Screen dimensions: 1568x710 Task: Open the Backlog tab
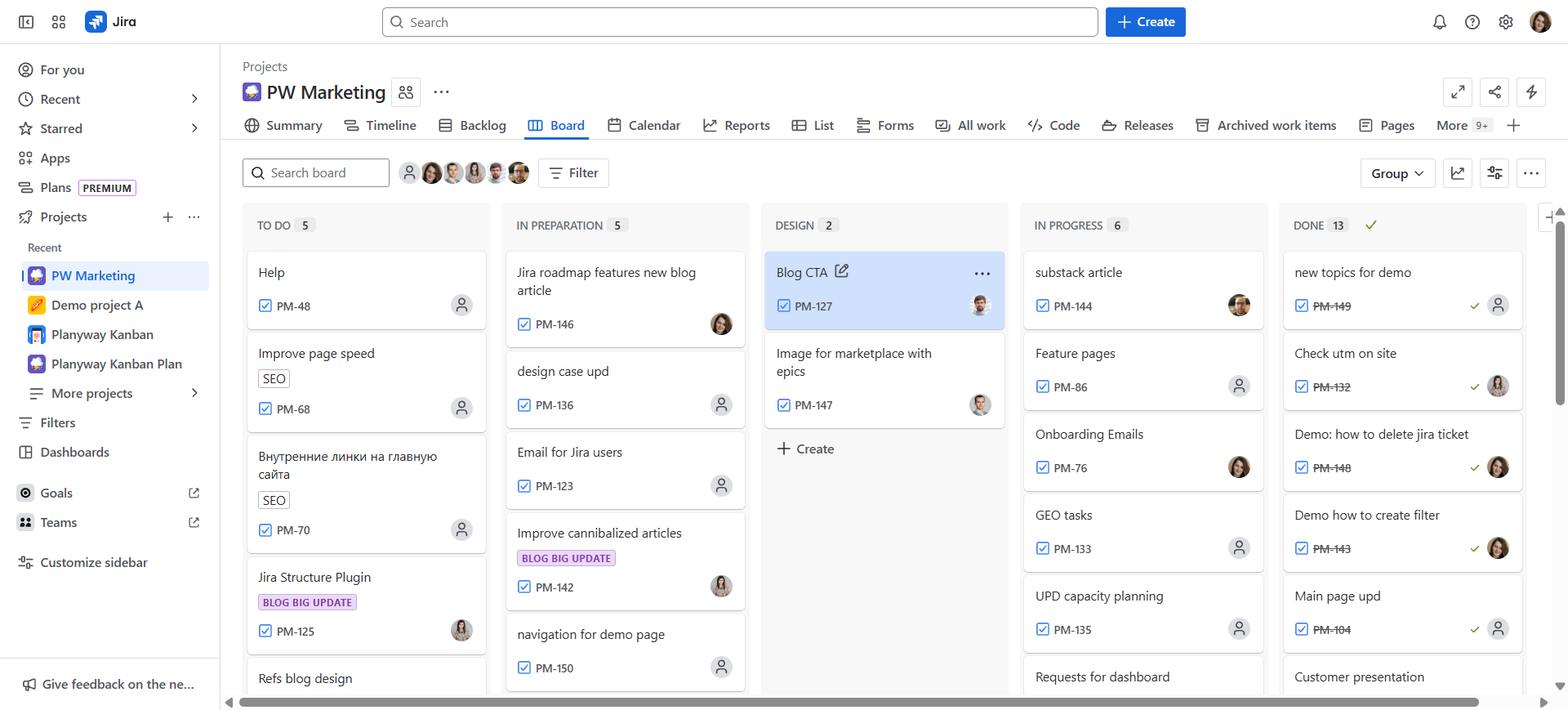(472, 125)
